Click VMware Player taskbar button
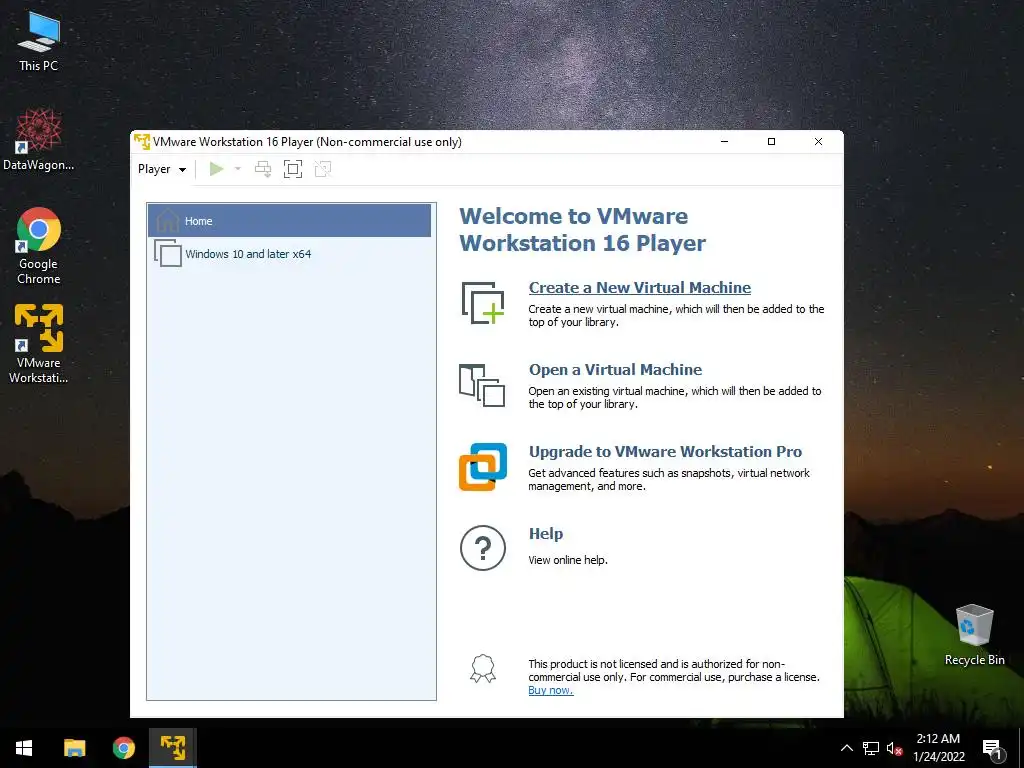Screen dimensions: 1024x768 point(172,748)
